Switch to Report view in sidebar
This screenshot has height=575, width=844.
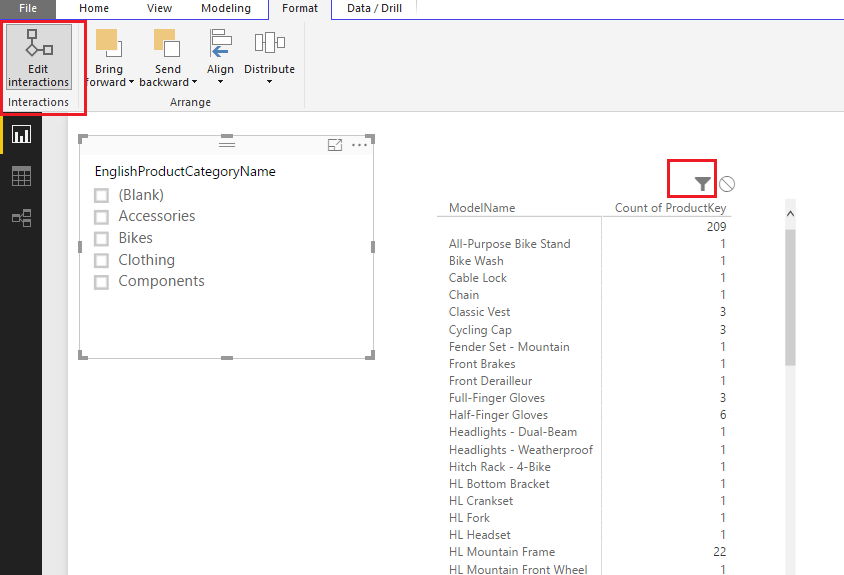click(x=22, y=135)
